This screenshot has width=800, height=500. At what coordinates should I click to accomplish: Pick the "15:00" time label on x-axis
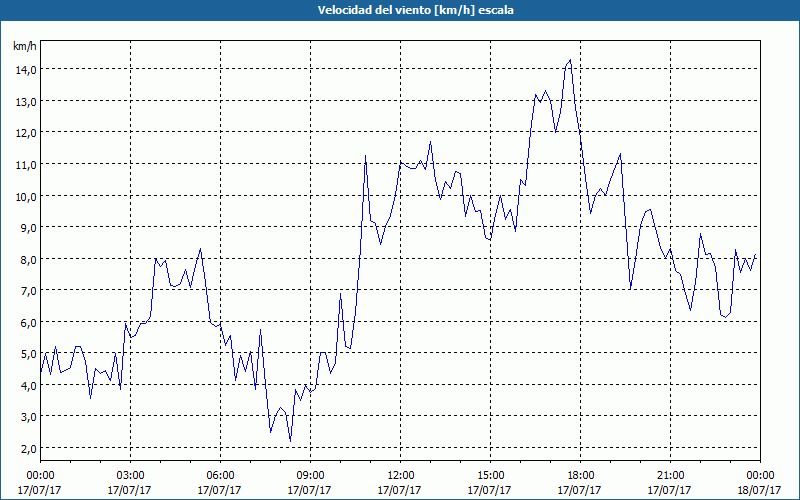pyautogui.click(x=490, y=476)
